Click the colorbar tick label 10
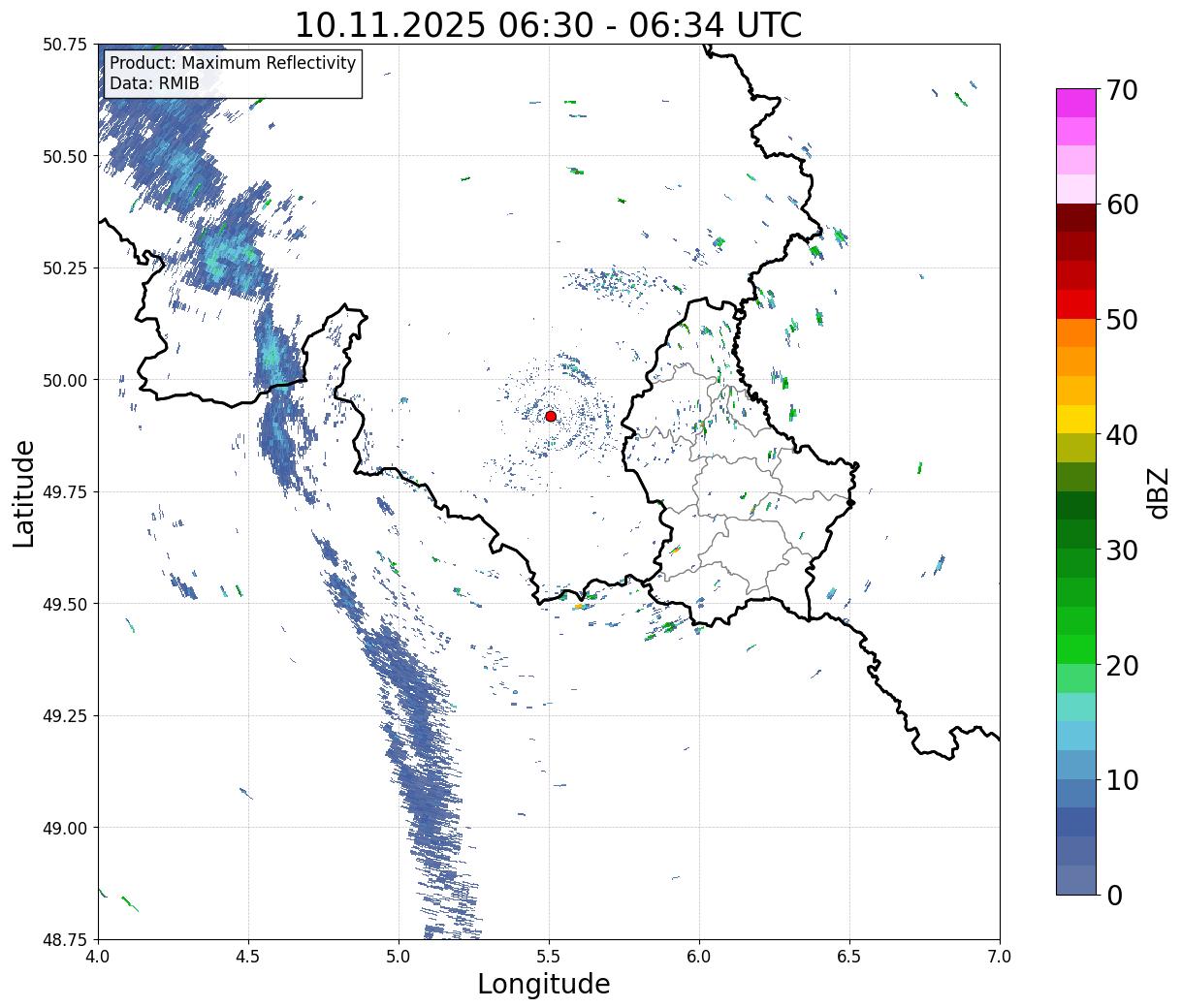This screenshot has width=1182, height=1008. click(x=1121, y=779)
